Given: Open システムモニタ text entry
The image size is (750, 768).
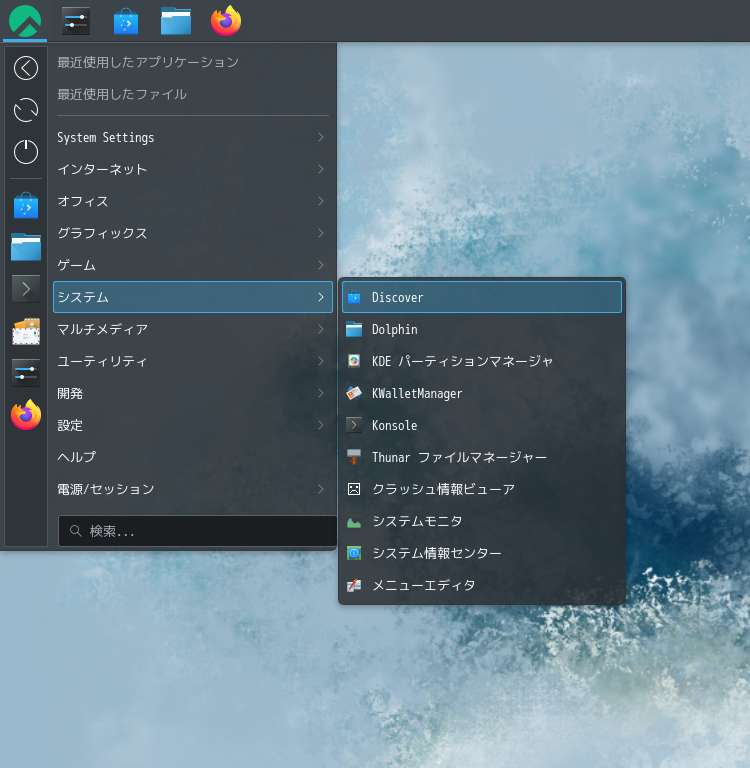Looking at the screenshot, I should tap(417, 521).
